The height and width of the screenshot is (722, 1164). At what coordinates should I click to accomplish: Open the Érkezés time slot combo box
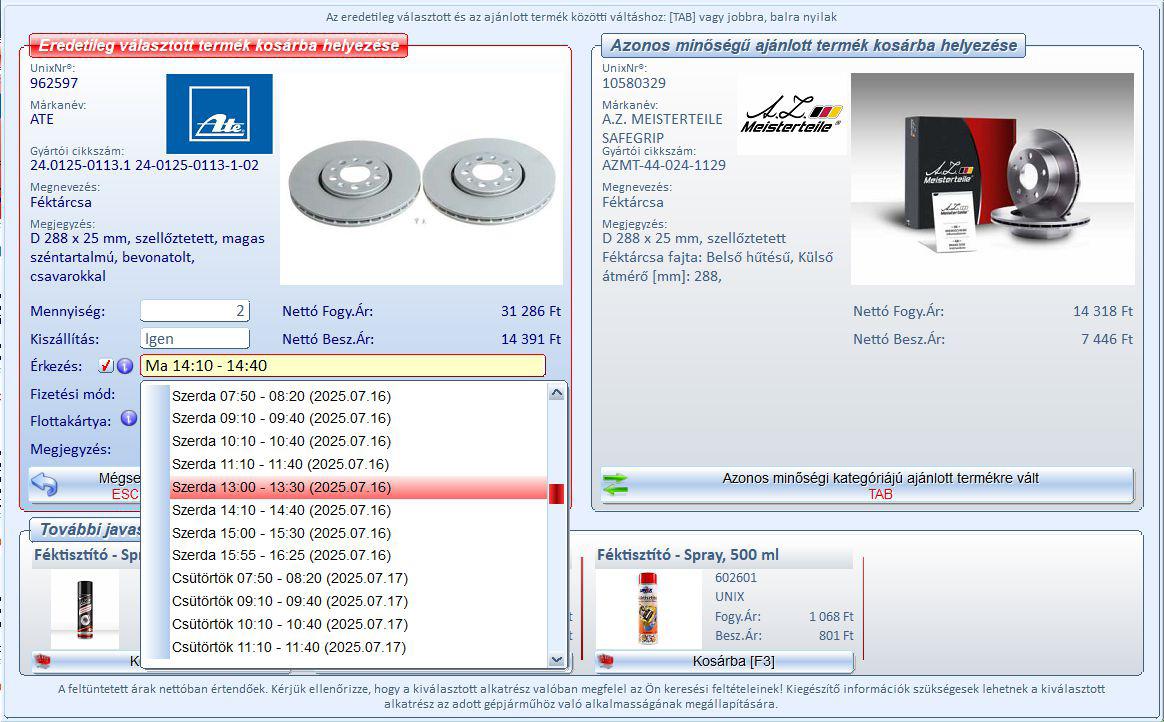pyautogui.click(x=342, y=366)
